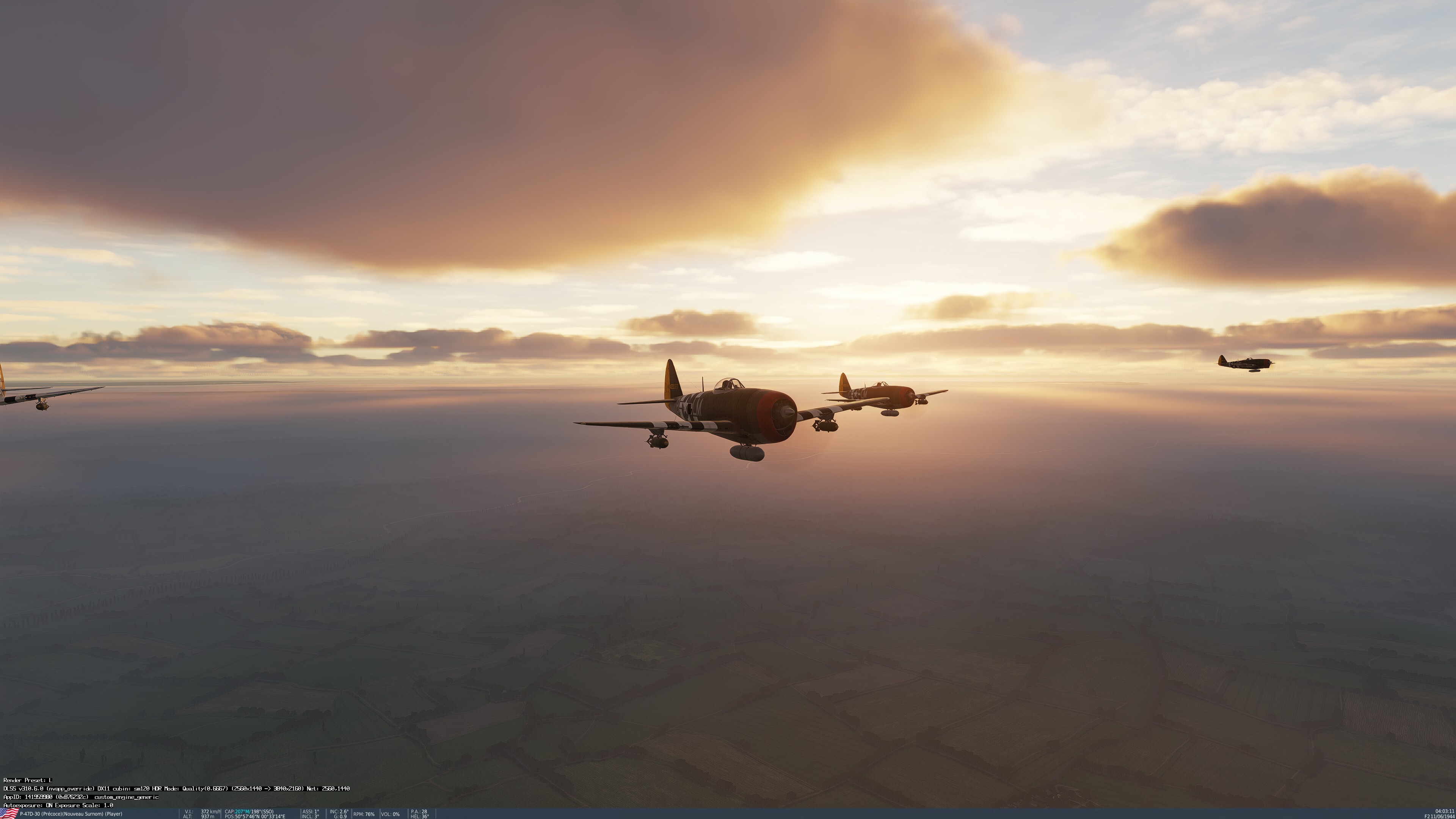
Task: Click the Render Preset: L debug line
Action: (x=28, y=780)
